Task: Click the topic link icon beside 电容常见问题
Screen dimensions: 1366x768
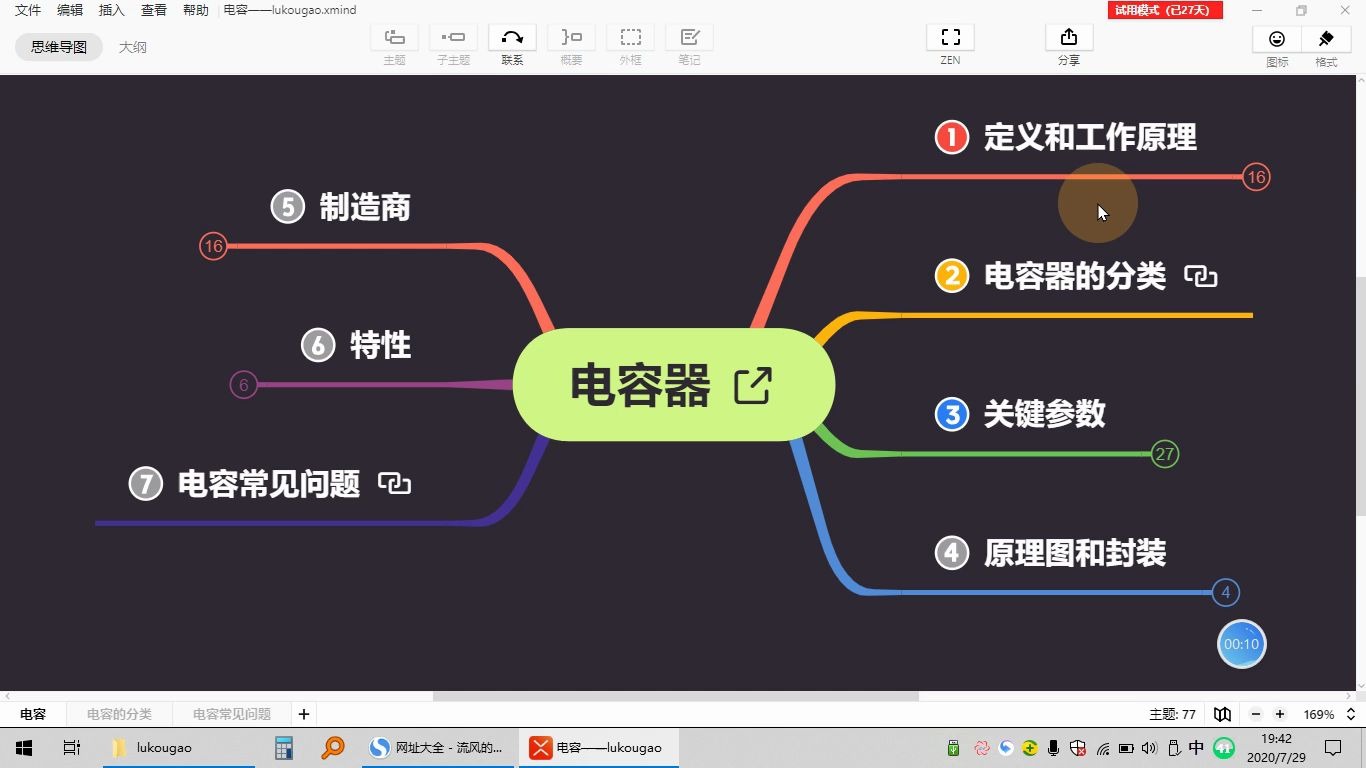Action: 394,484
